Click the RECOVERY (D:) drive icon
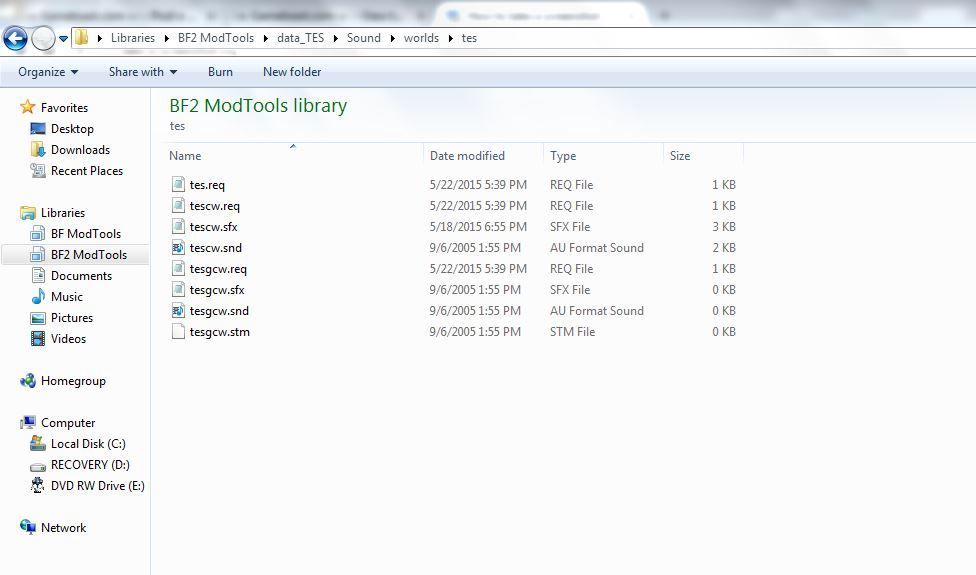 [38, 466]
